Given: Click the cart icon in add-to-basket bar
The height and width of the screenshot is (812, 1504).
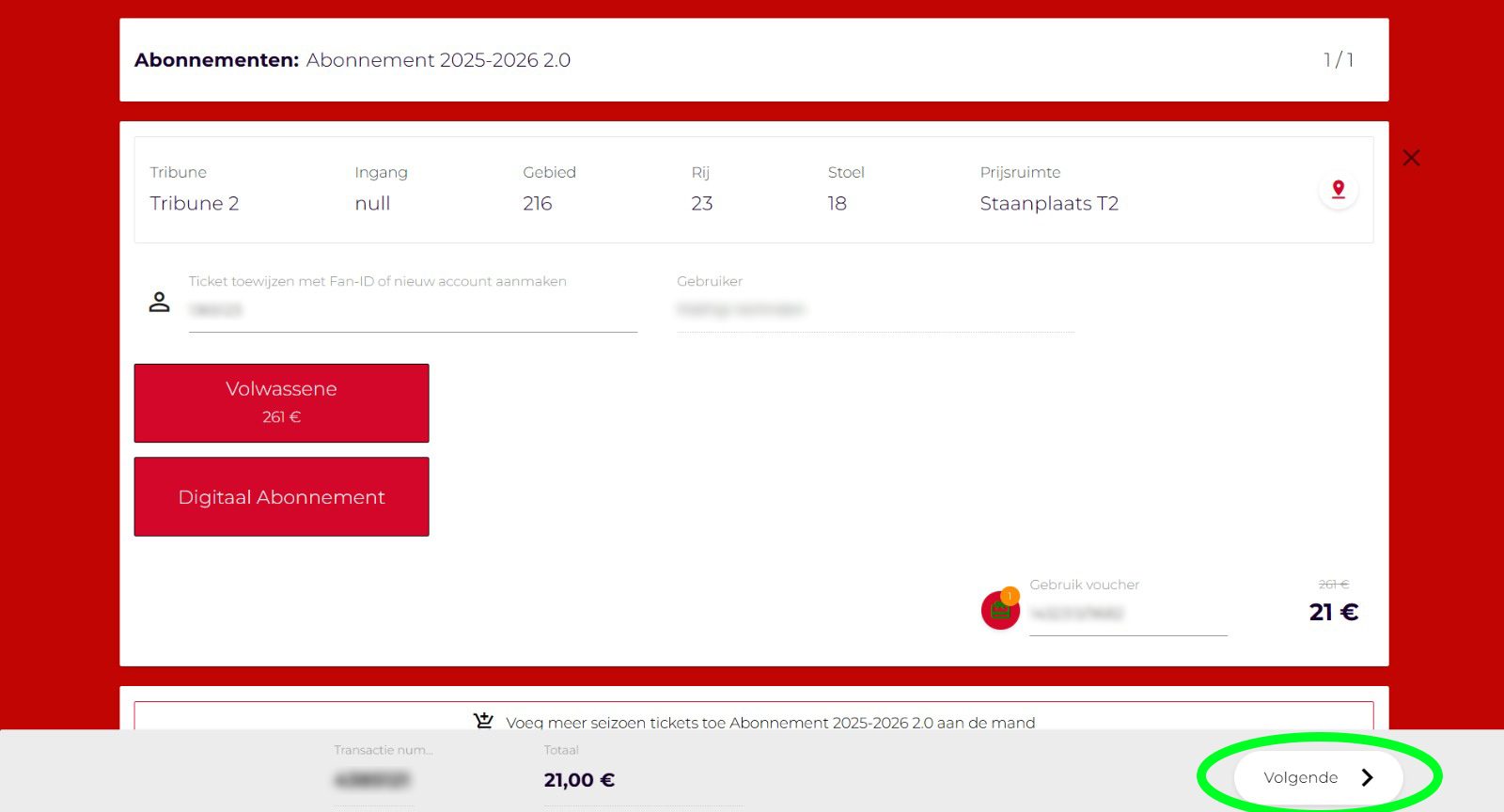Looking at the screenshot, I should pos(483,721).
